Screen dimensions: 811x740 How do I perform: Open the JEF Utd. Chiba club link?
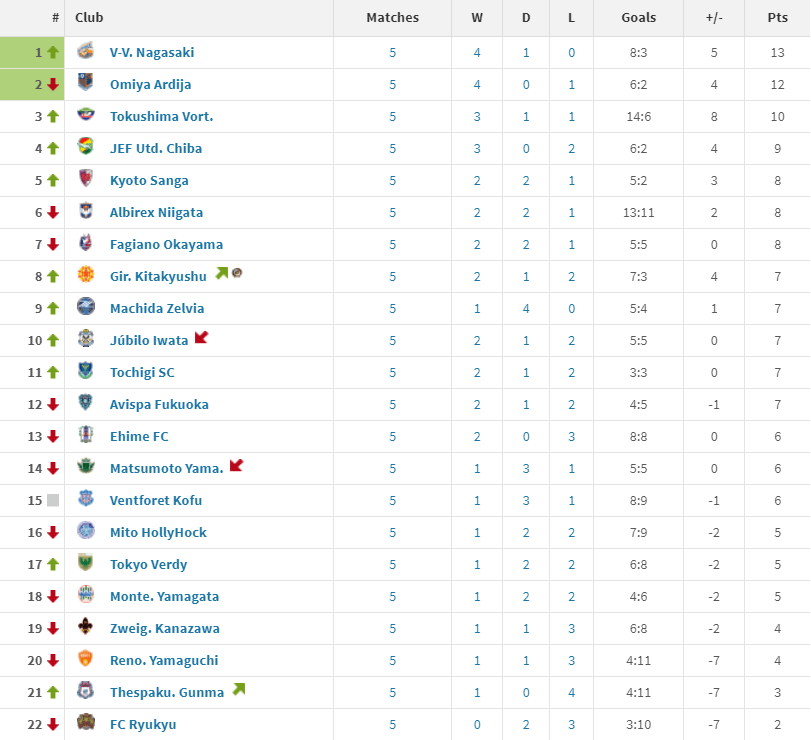click(156, 148)
